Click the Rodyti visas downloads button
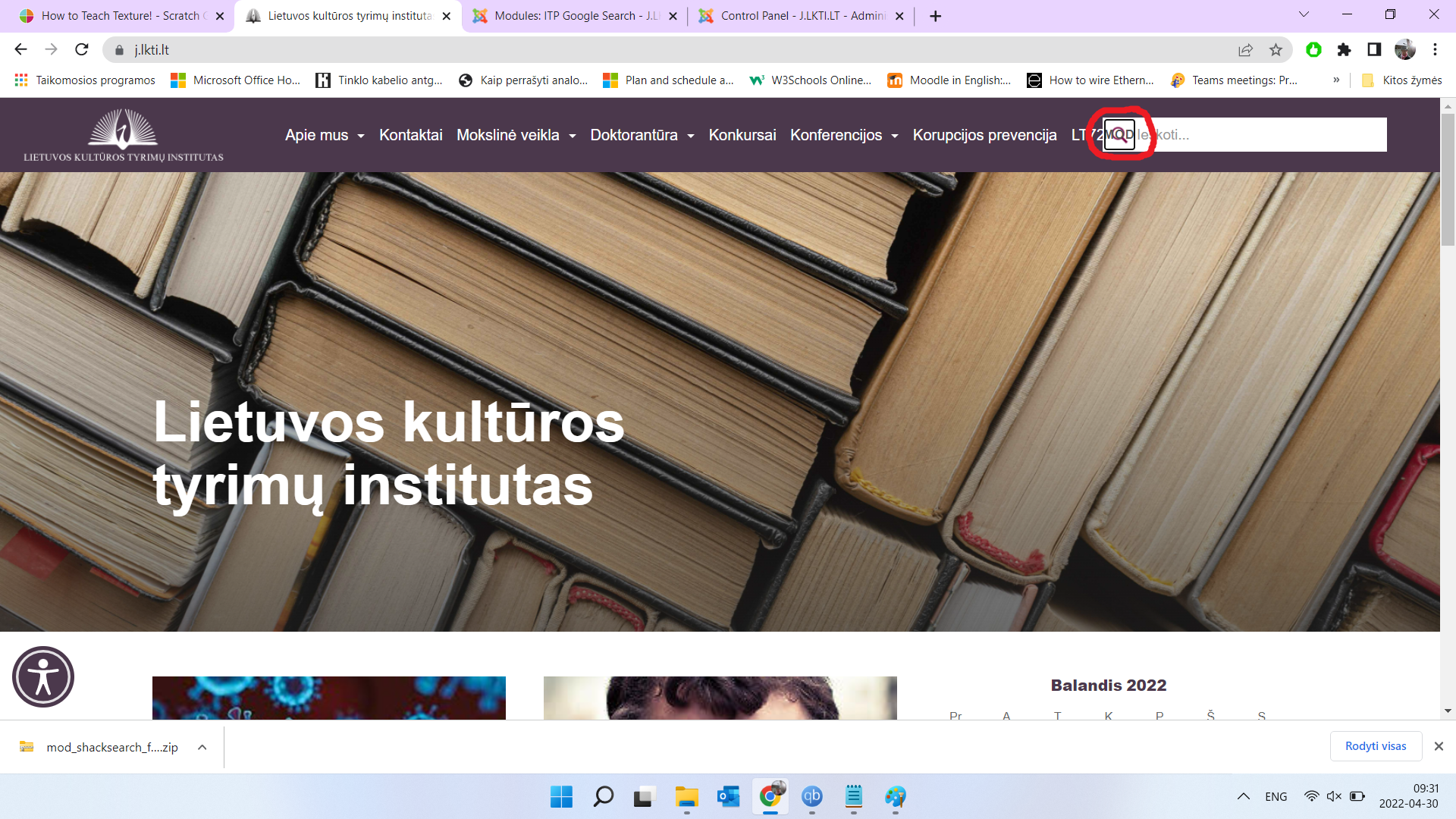The image size is (1456, 819). pyautogui.click(x=1375, y=746)
